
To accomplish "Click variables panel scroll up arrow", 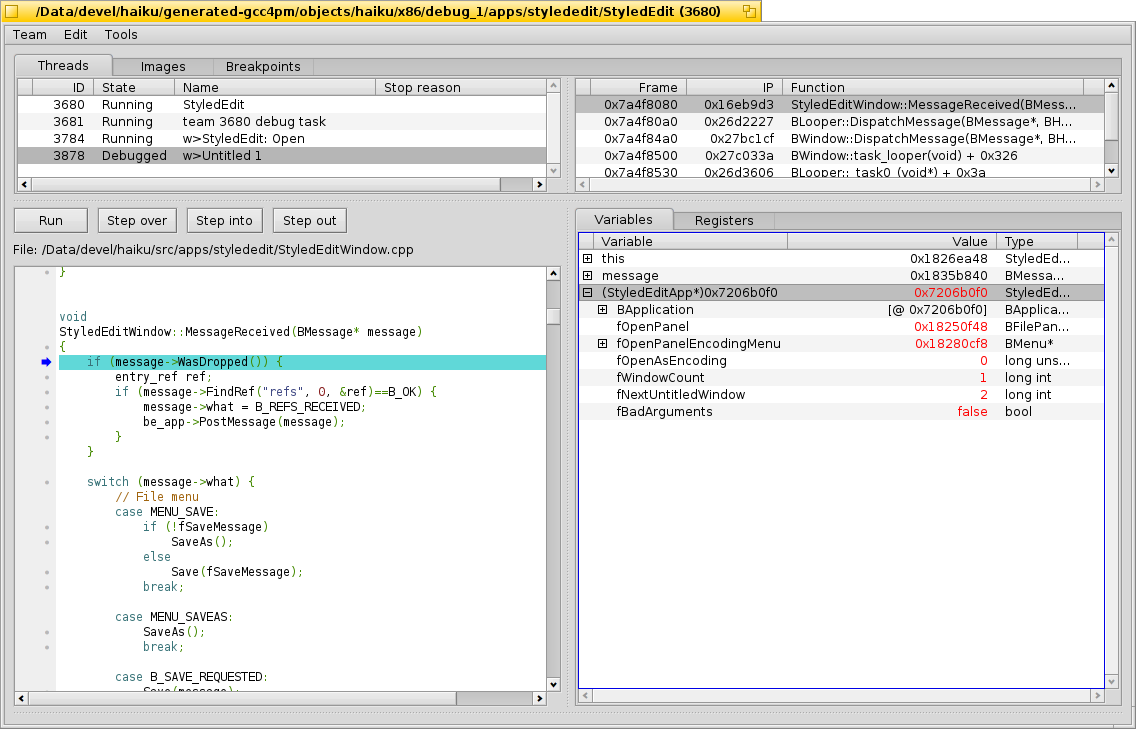I will (x=1112, y=239).
